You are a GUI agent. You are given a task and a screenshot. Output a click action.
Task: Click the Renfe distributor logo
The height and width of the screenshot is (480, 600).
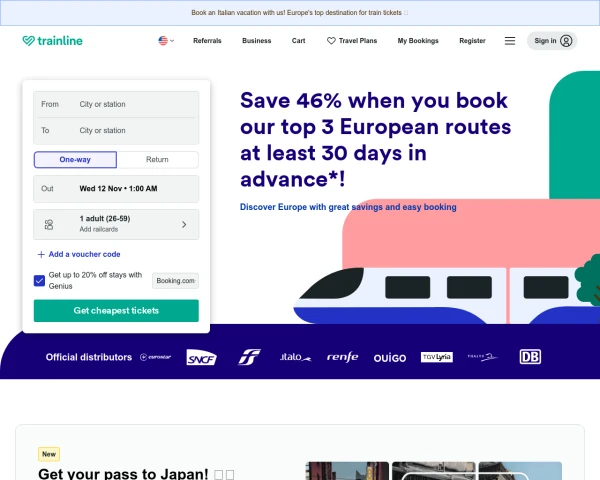[x=342, y=357]
